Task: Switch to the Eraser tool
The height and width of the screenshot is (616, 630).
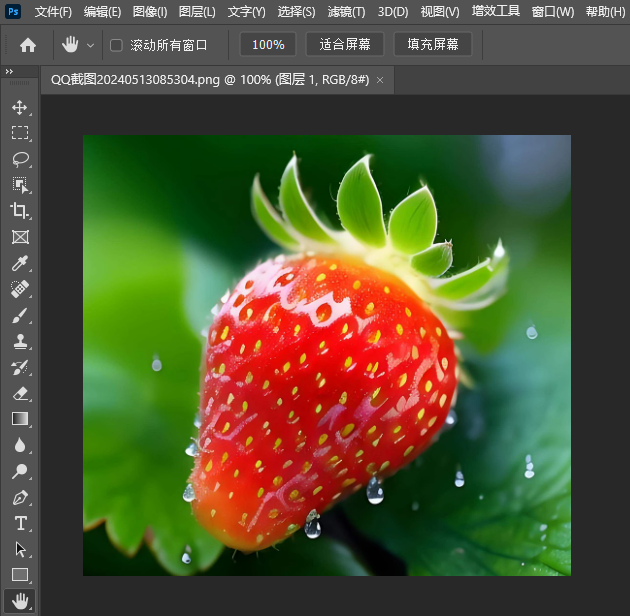Action: coord(20,393)
